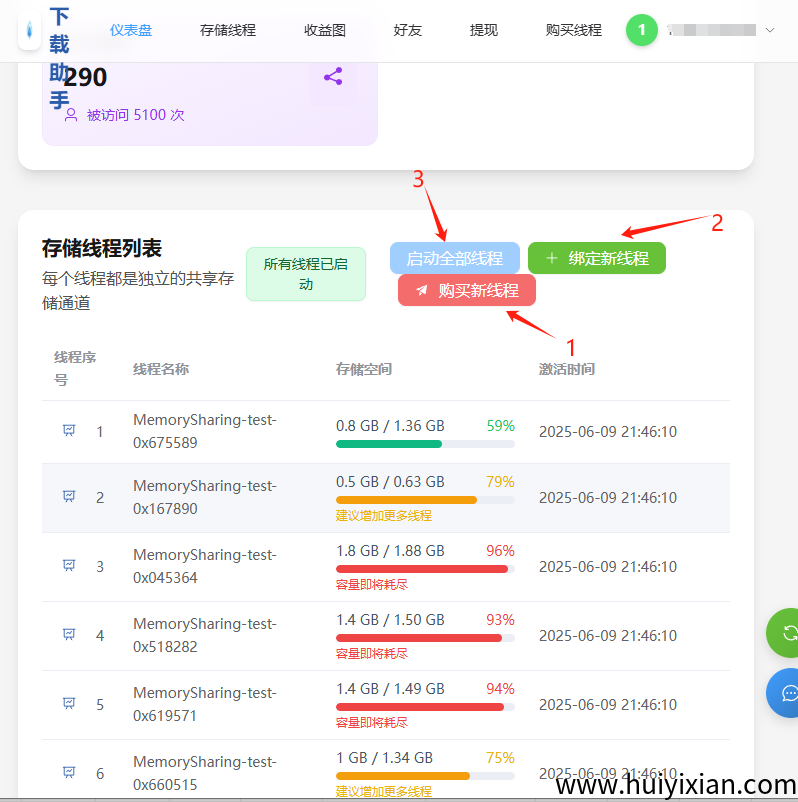798x802 pixels.
Task: Click the row icon for thread 3
Action: coord(69,566)
